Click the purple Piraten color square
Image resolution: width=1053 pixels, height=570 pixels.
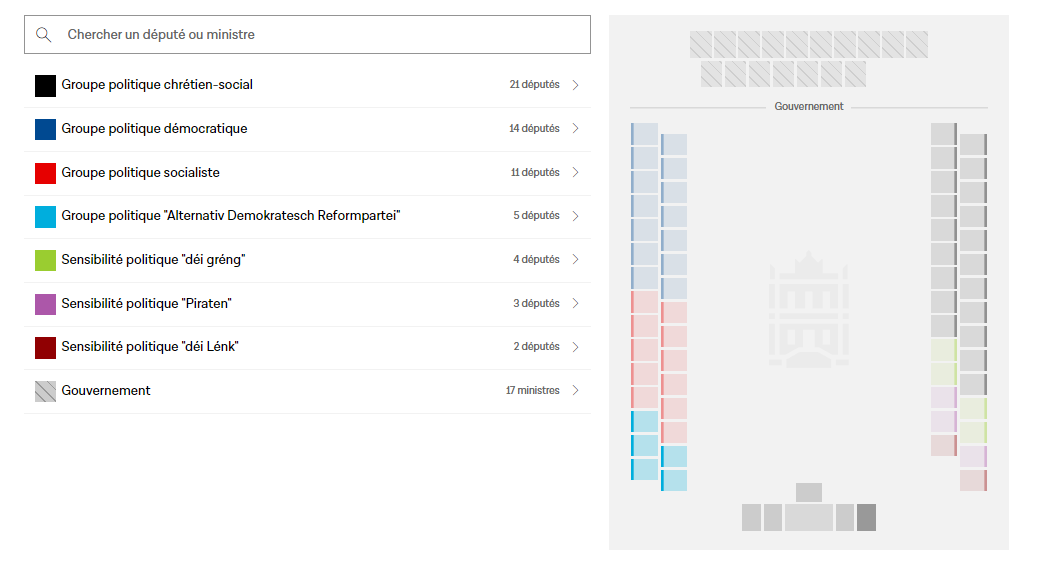coord(45,304)
